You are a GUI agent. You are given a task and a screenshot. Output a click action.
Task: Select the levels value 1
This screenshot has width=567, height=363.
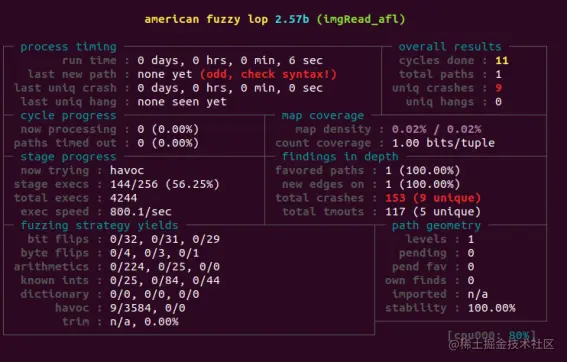pos(471,239)
